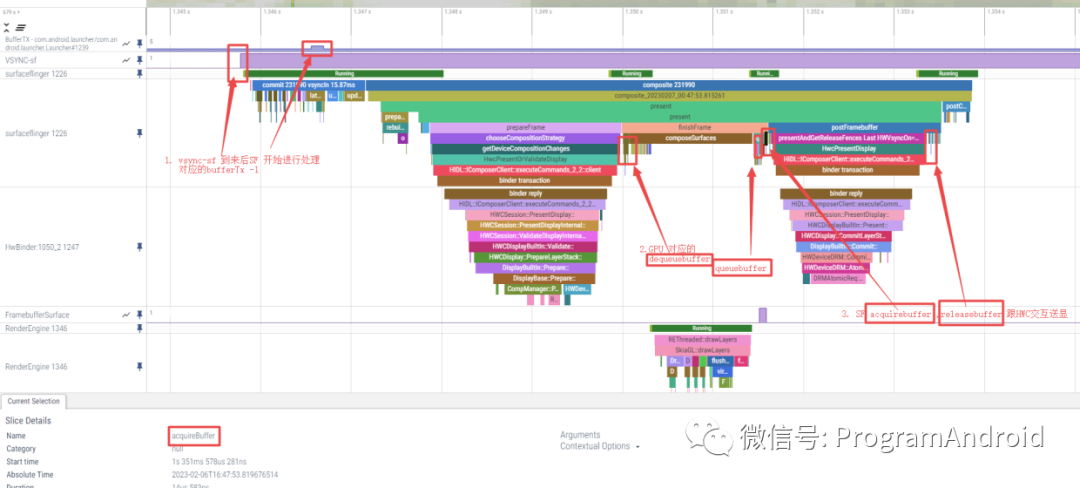Select the HwcPresentOrValidateDisplay slice
The height and width of the screenshot is (488, 1080).
[526, 159]
